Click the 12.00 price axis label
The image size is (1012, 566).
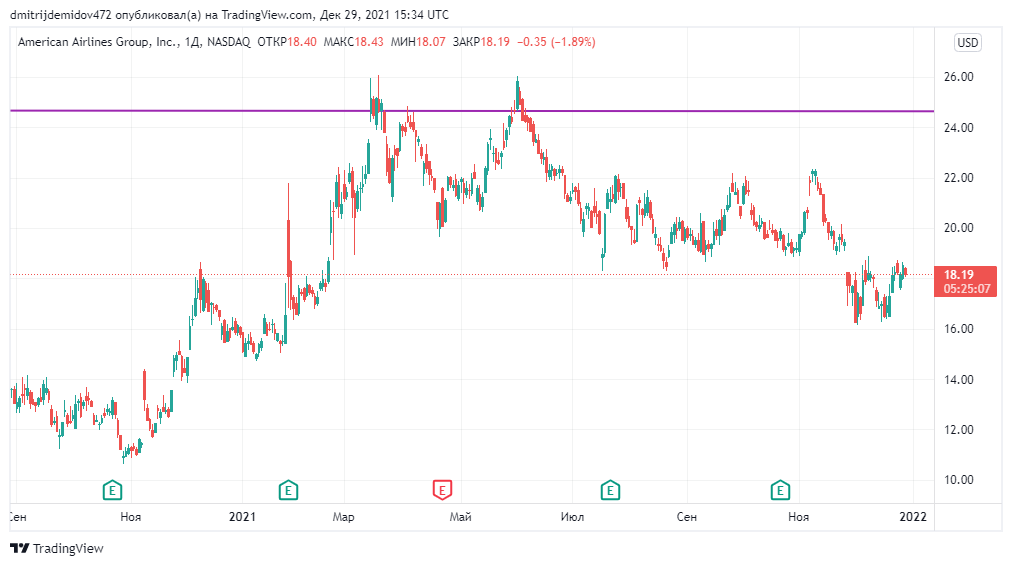coord(958,430)
